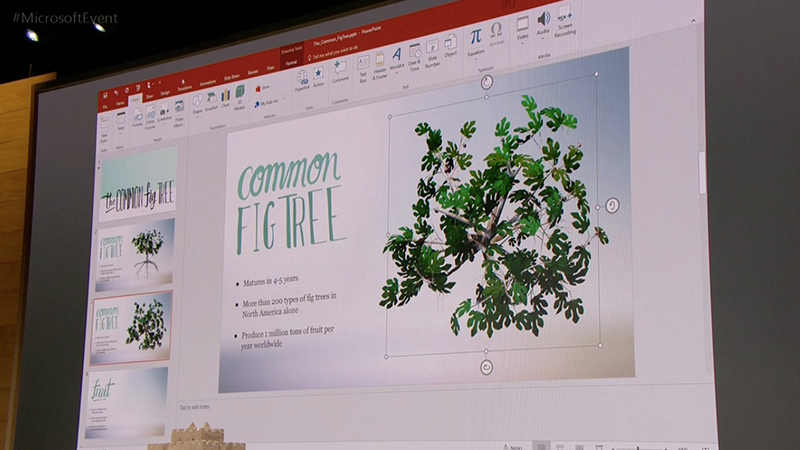
Task: Open the View tab
Action: pyautogui.click(x=270, y=68)
